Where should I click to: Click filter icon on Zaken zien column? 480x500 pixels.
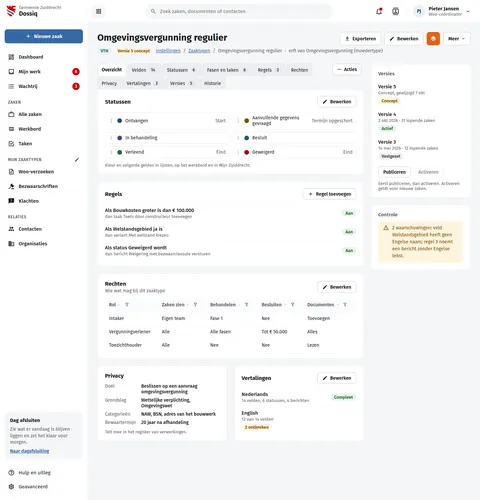click(x=195, y=305)
